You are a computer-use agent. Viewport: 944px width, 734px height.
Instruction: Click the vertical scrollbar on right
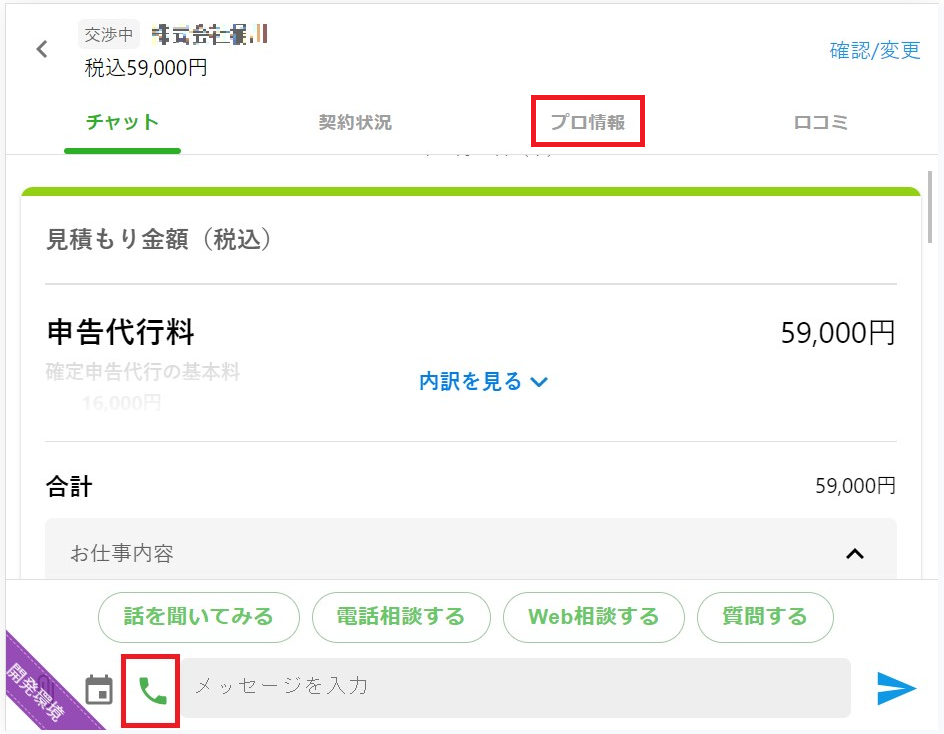(x=932, y=210)
